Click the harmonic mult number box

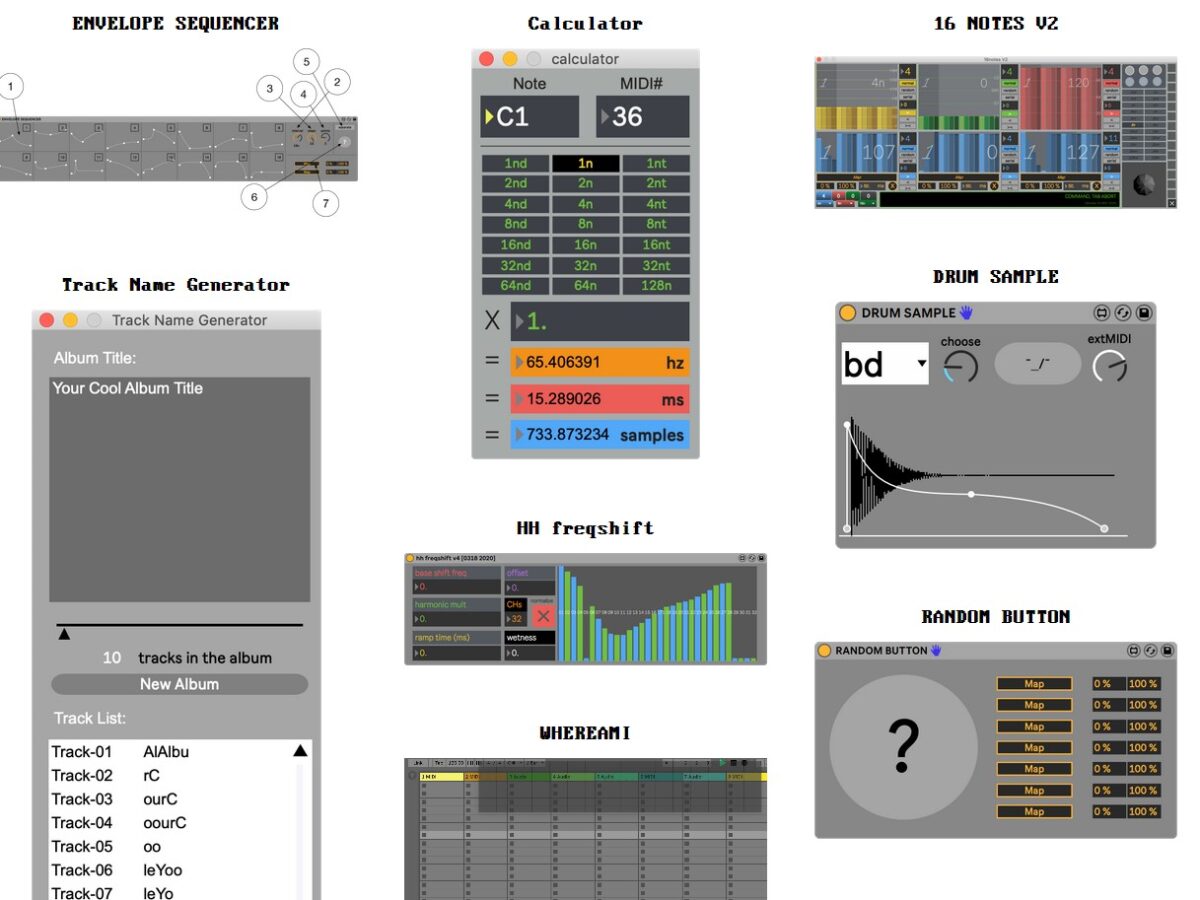coord(457,619)
